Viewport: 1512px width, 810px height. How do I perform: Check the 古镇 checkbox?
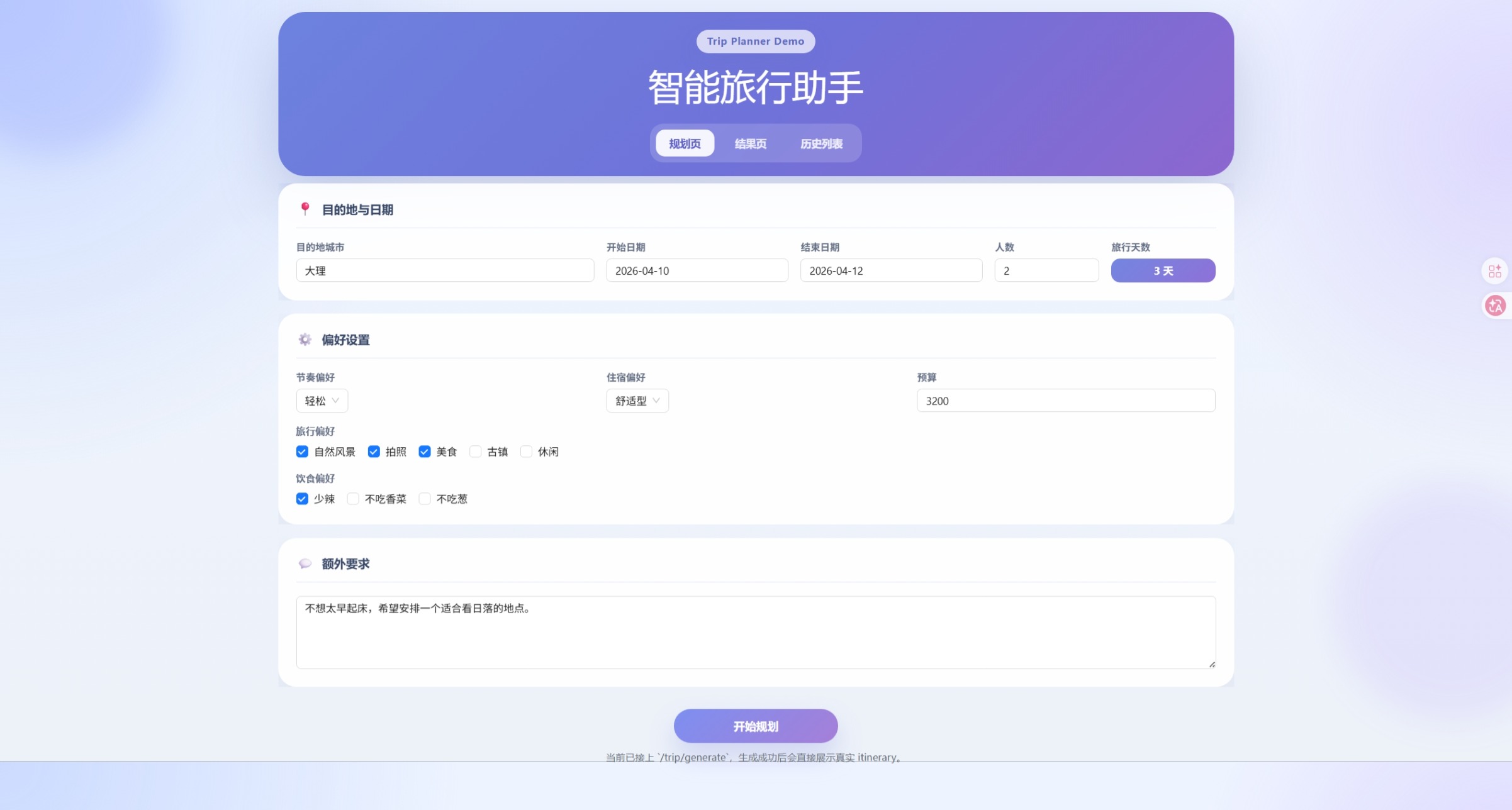(x=476, y=452)
